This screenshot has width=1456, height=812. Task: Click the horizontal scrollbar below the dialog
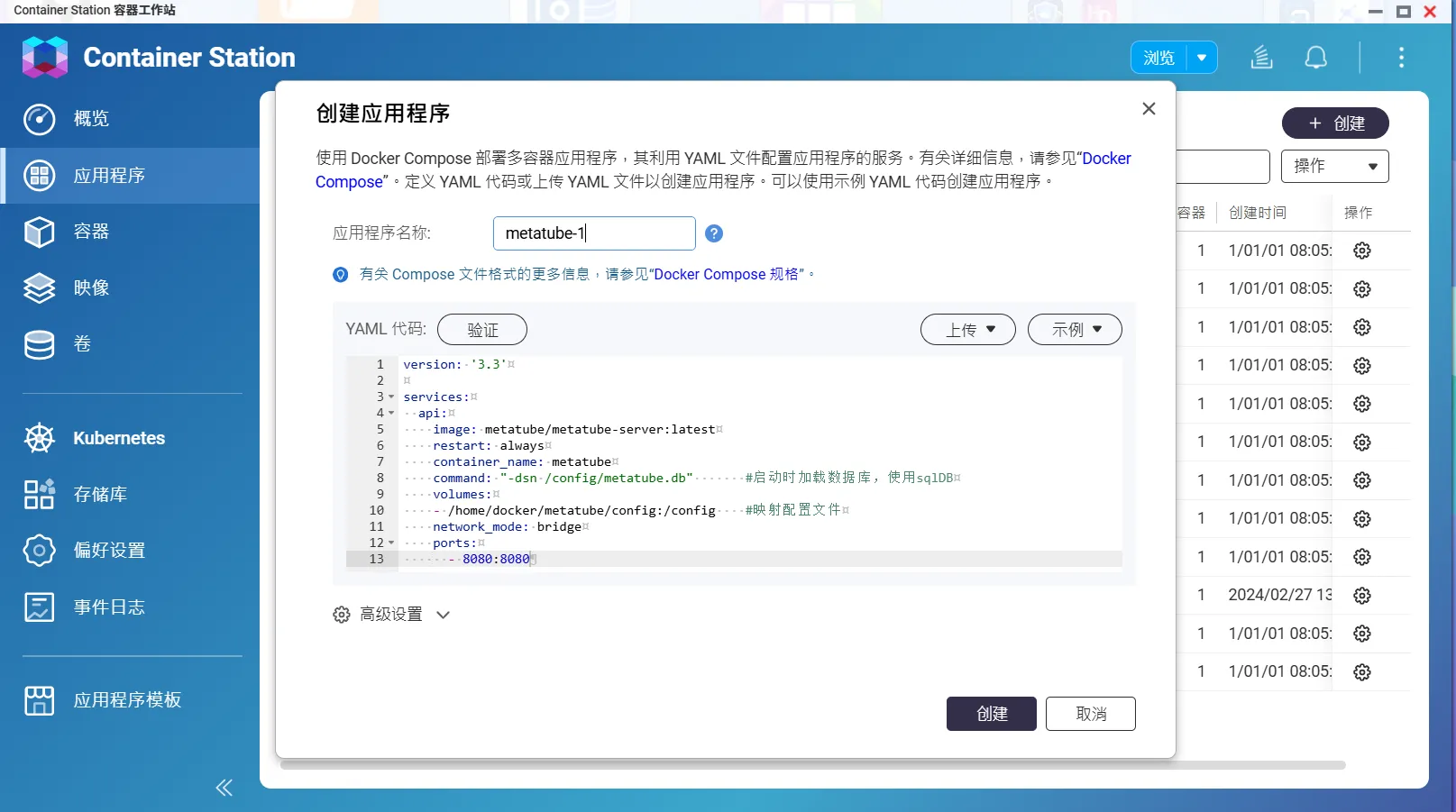812,765
